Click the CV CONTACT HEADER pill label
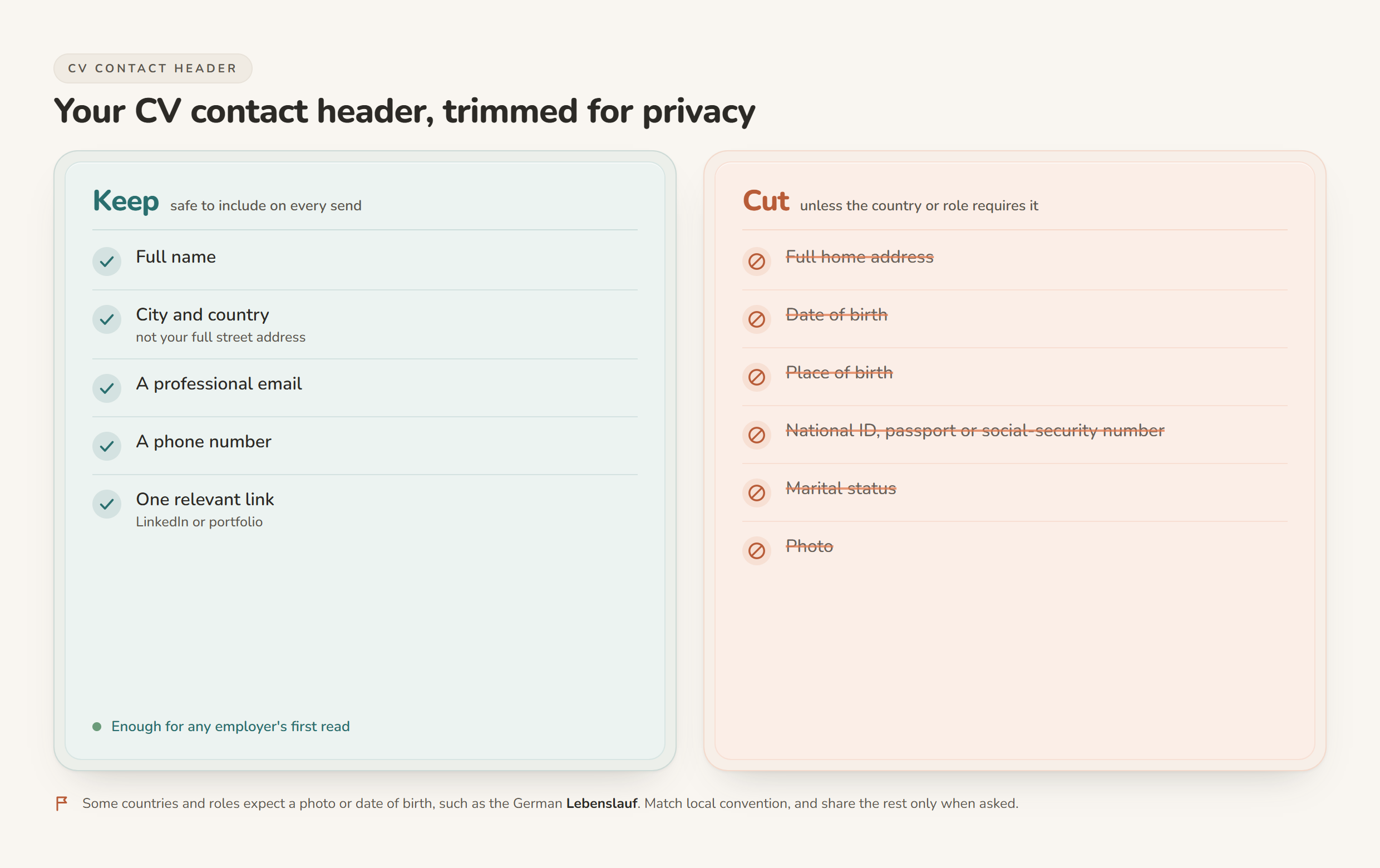 pyautogui.click(x=152, y=68)
